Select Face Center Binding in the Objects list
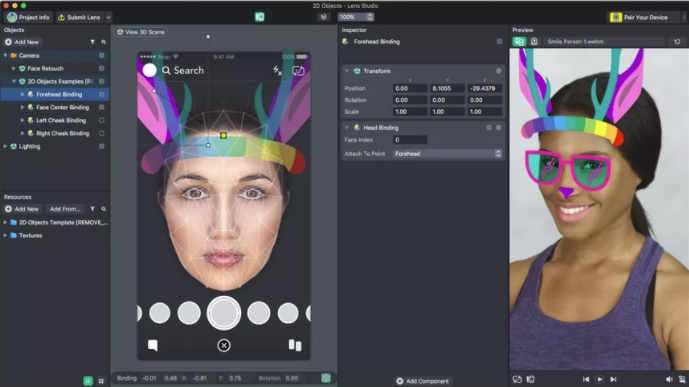The height and width of the screenshot is (387, 689). point(62,107)
